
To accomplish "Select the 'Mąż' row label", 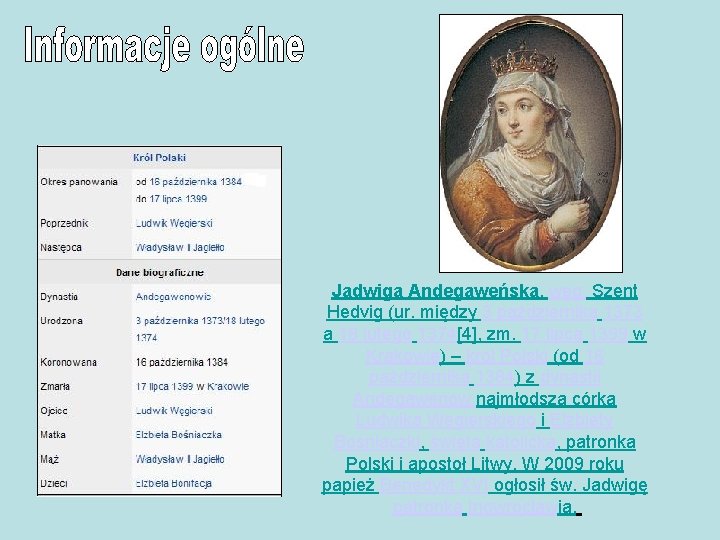I will (x=50, y=459).
